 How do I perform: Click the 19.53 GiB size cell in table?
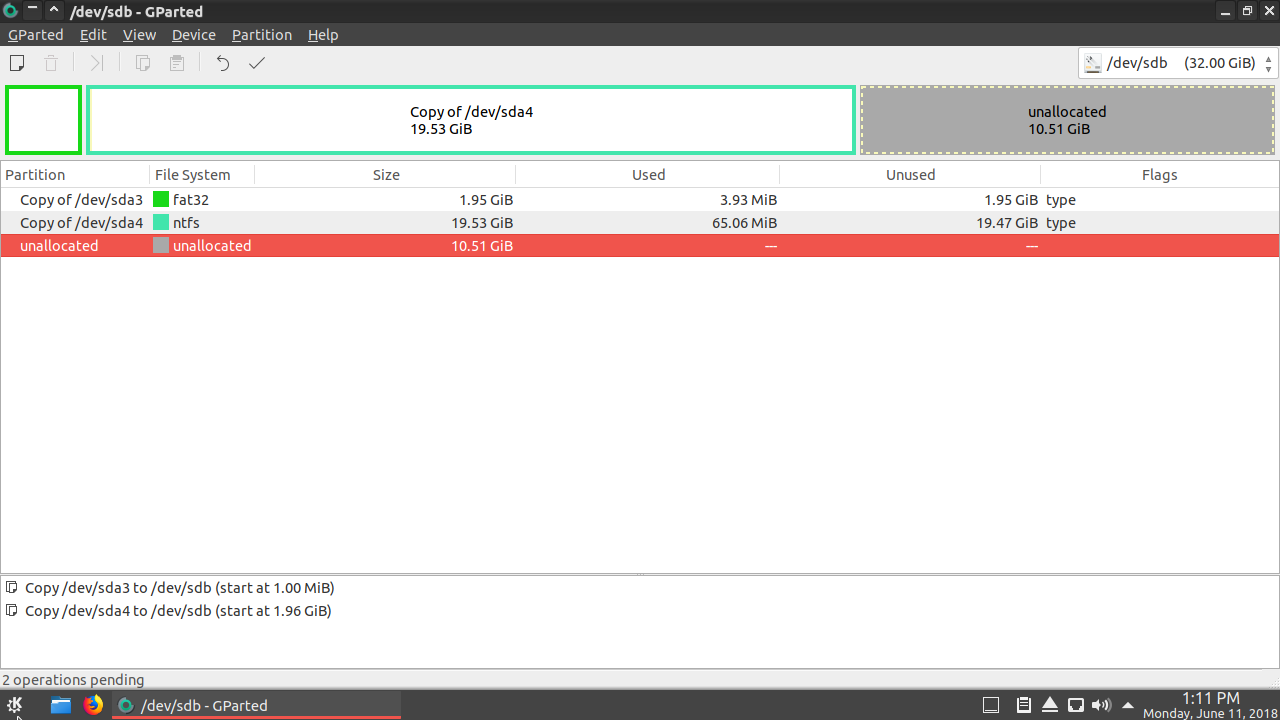pos(482,223)
